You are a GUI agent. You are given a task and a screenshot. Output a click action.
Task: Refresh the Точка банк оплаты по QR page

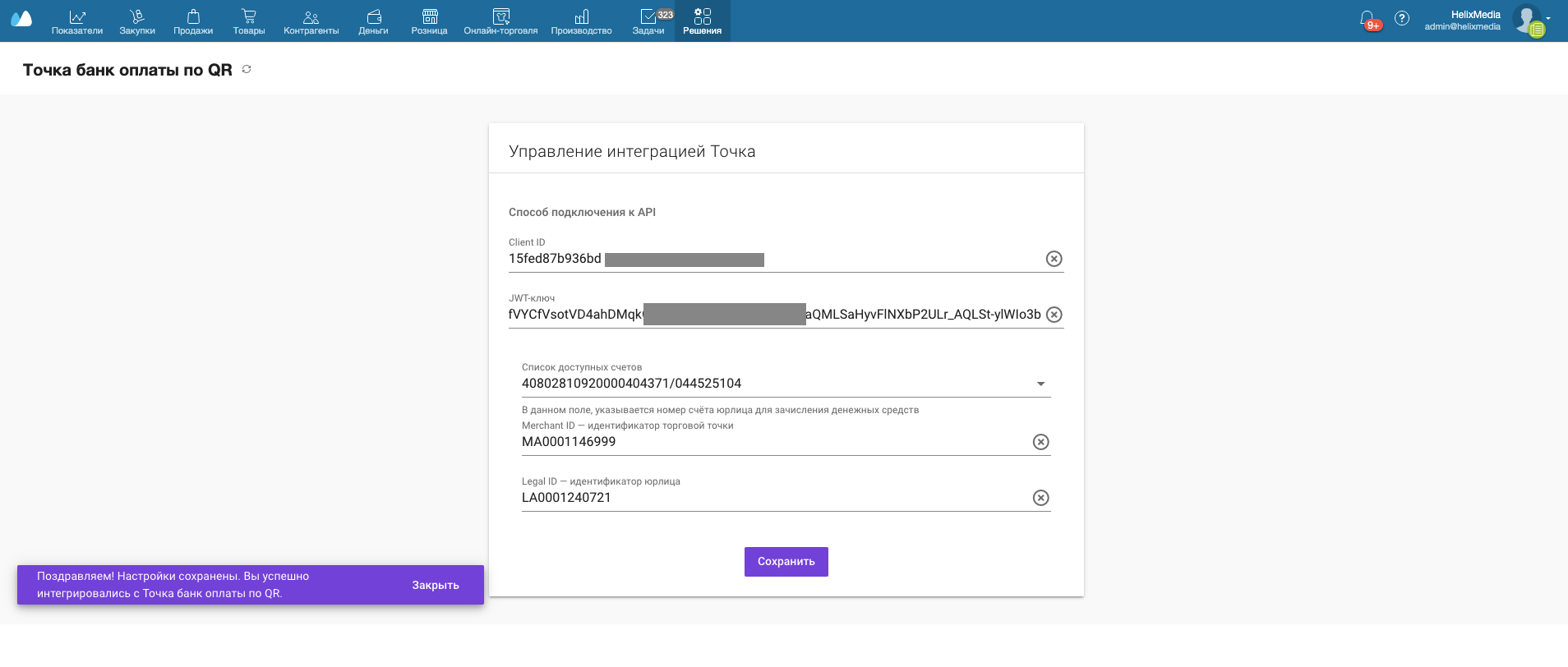click(x=247, y=70)
